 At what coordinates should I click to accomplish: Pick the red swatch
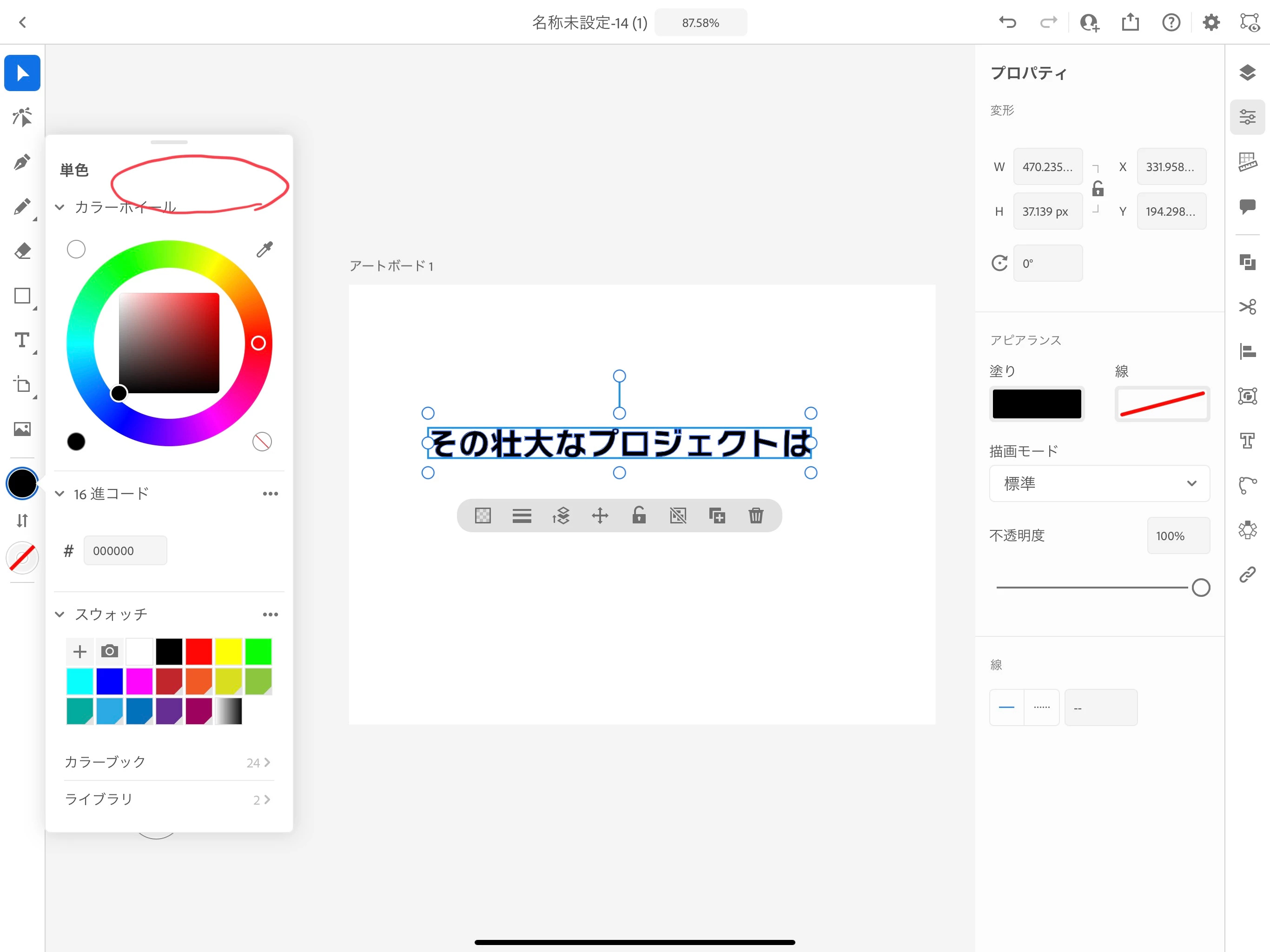198,652
